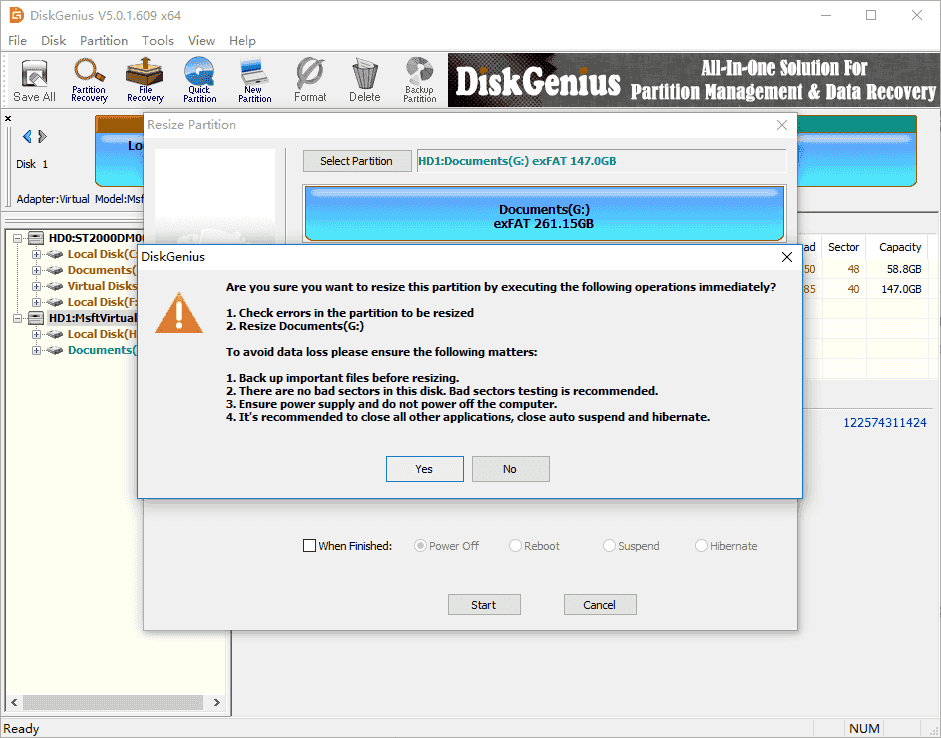The height and width of the screenshot is (738, 941).
Task: Click the NUM status bar indicator
Action: tap(864, 728)
